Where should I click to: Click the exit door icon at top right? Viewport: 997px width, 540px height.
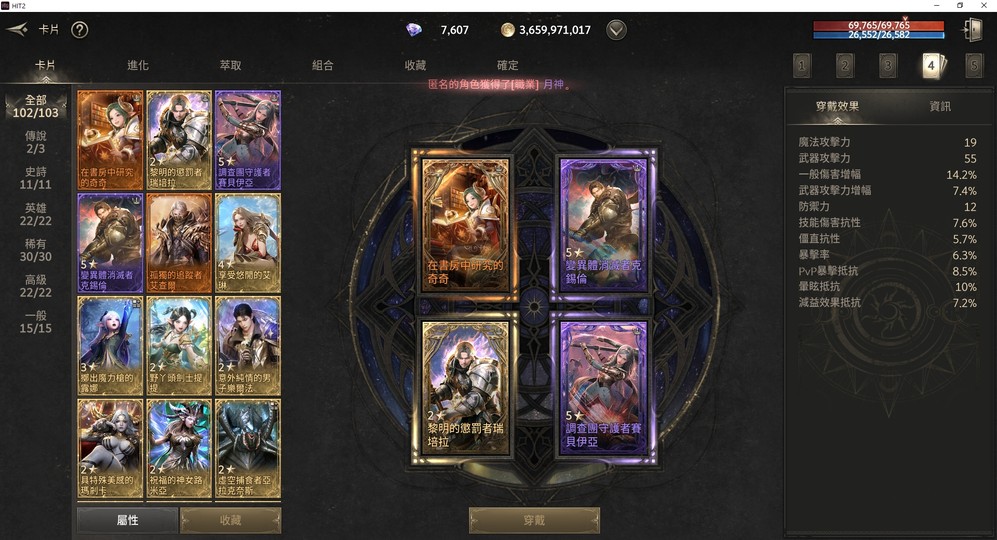tap(972, 29)
